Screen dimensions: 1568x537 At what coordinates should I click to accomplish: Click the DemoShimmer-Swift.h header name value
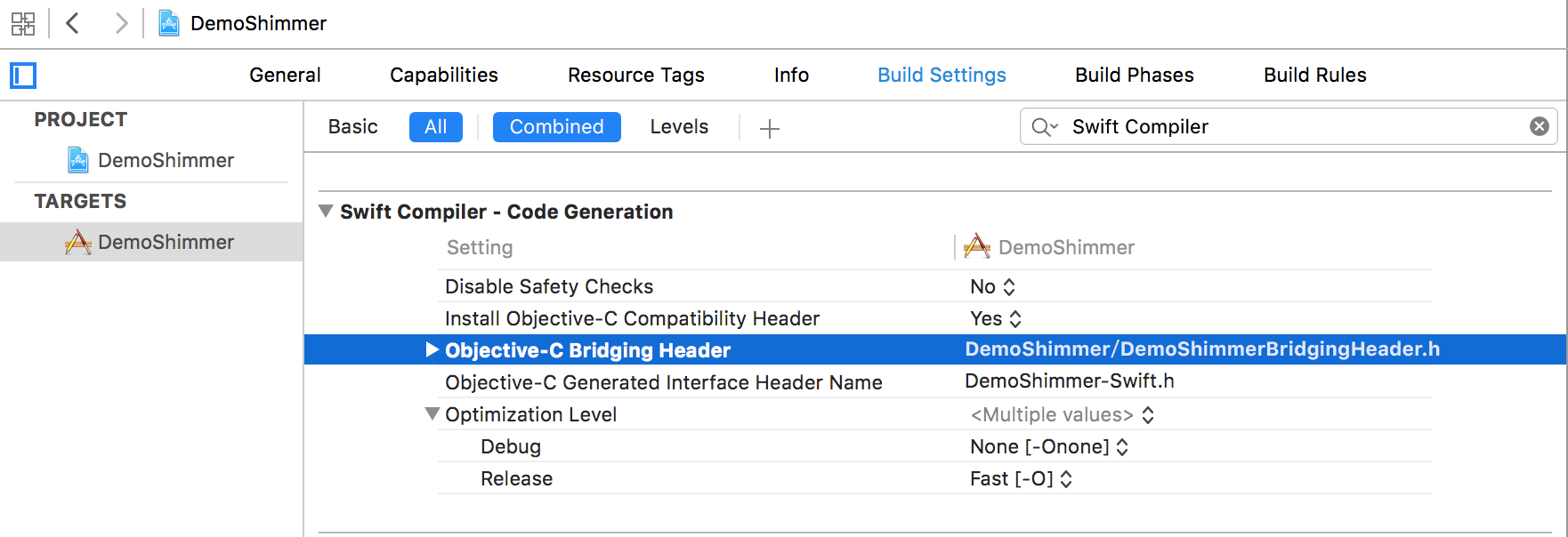pos(1070,381)
